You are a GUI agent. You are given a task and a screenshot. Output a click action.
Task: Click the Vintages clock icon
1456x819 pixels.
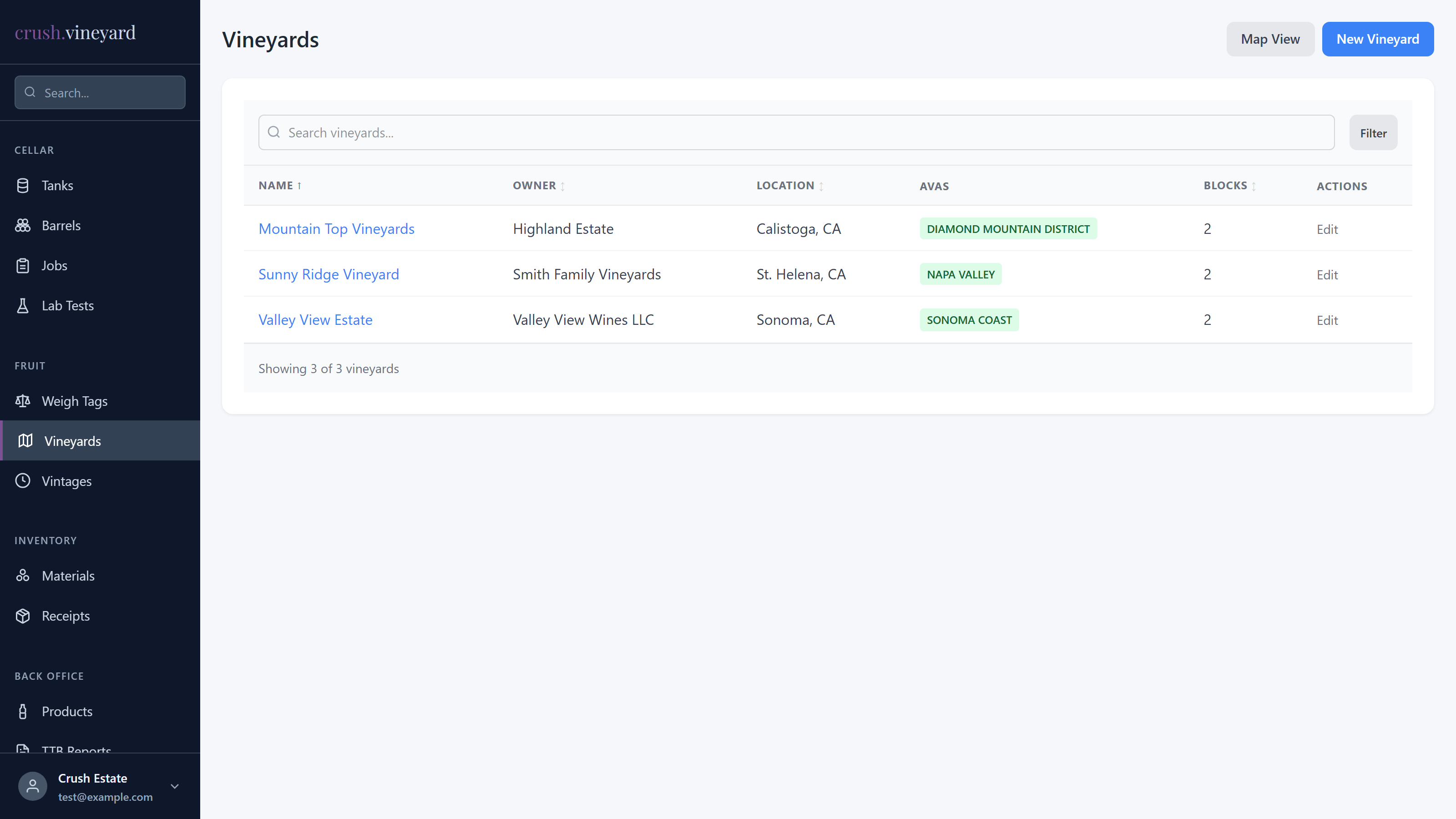point(23,481)
